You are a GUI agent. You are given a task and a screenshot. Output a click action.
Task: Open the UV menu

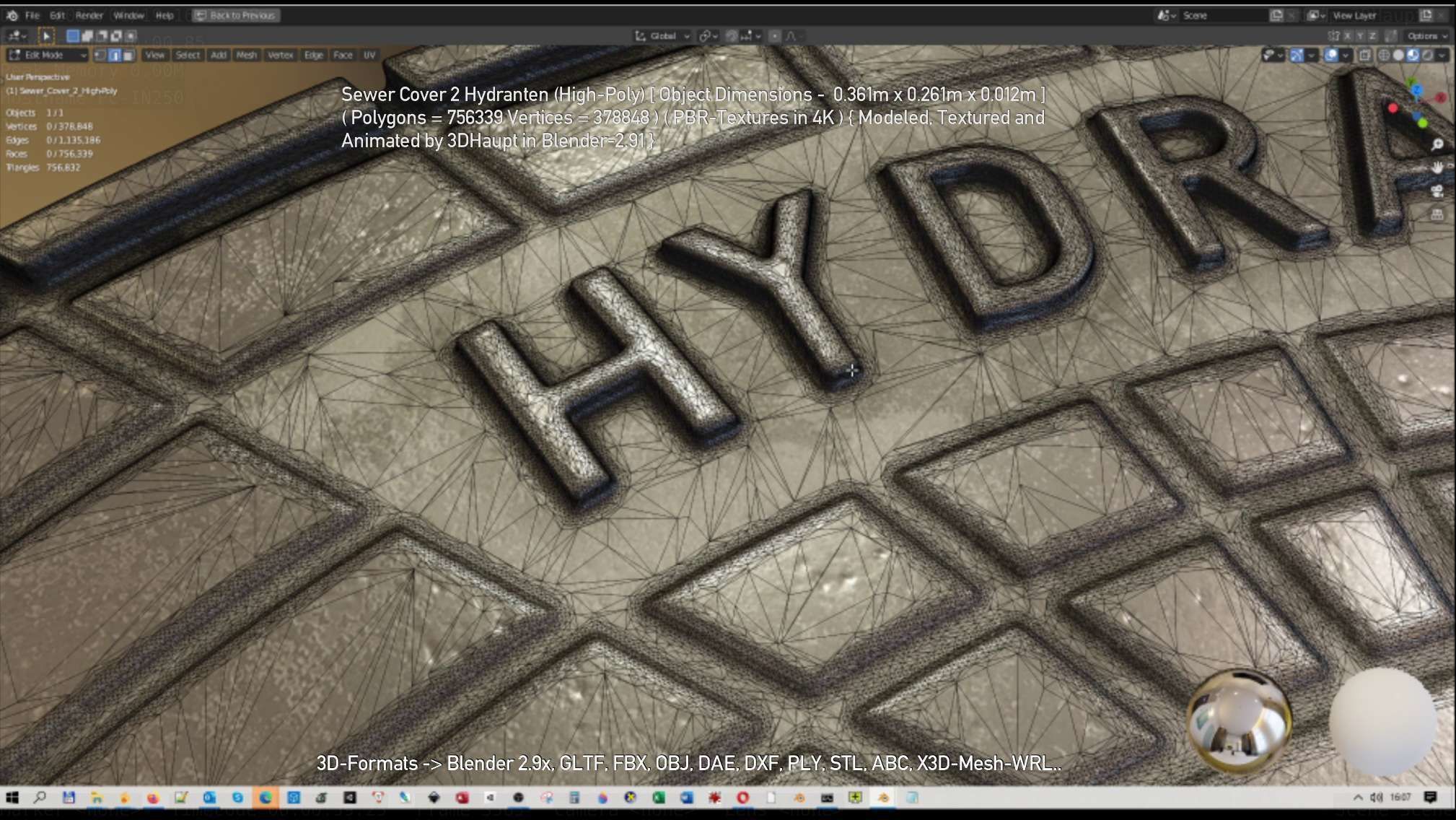point(369,55)
